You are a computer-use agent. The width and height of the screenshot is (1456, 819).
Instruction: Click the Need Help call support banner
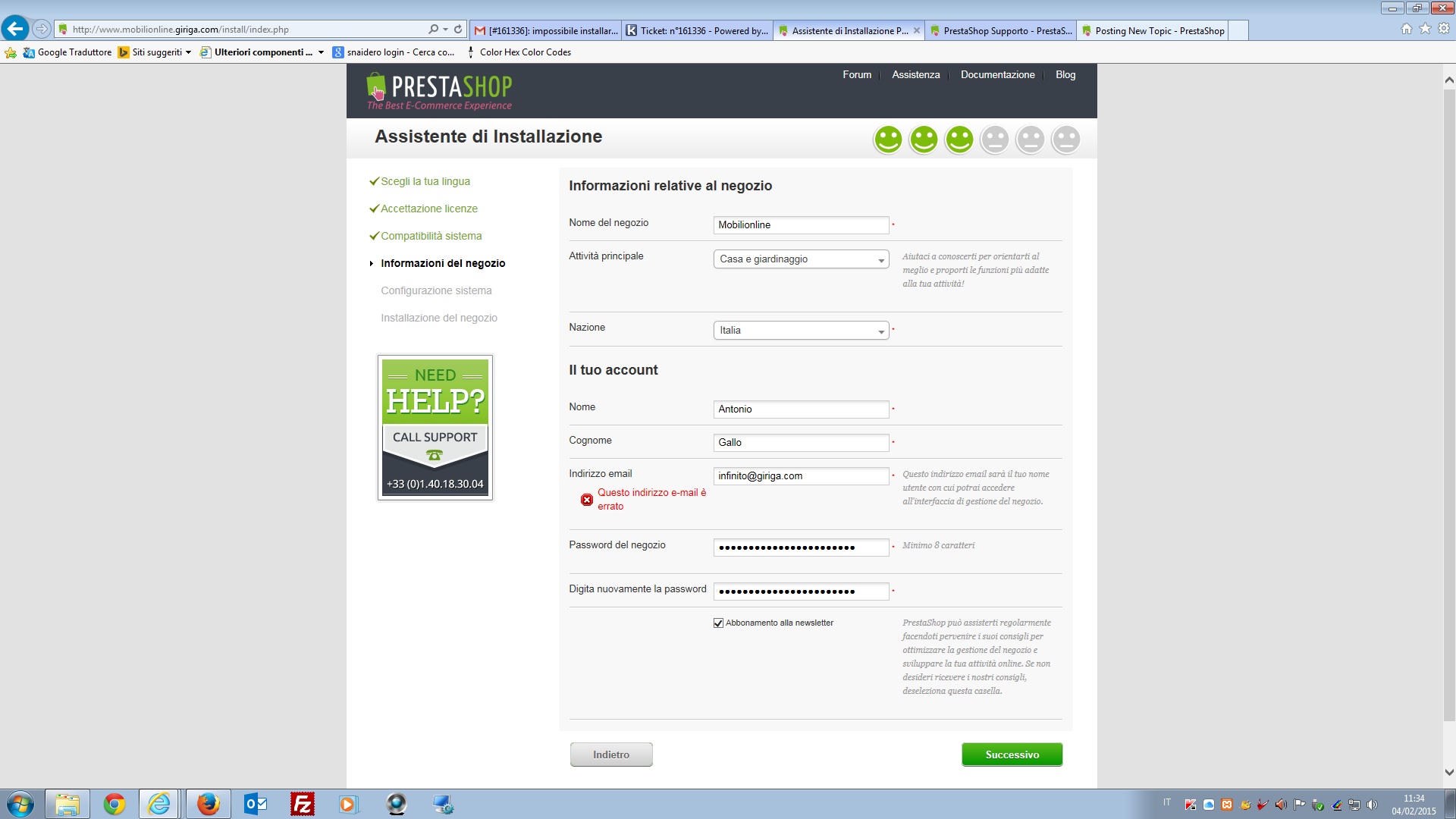click(435, 428)
